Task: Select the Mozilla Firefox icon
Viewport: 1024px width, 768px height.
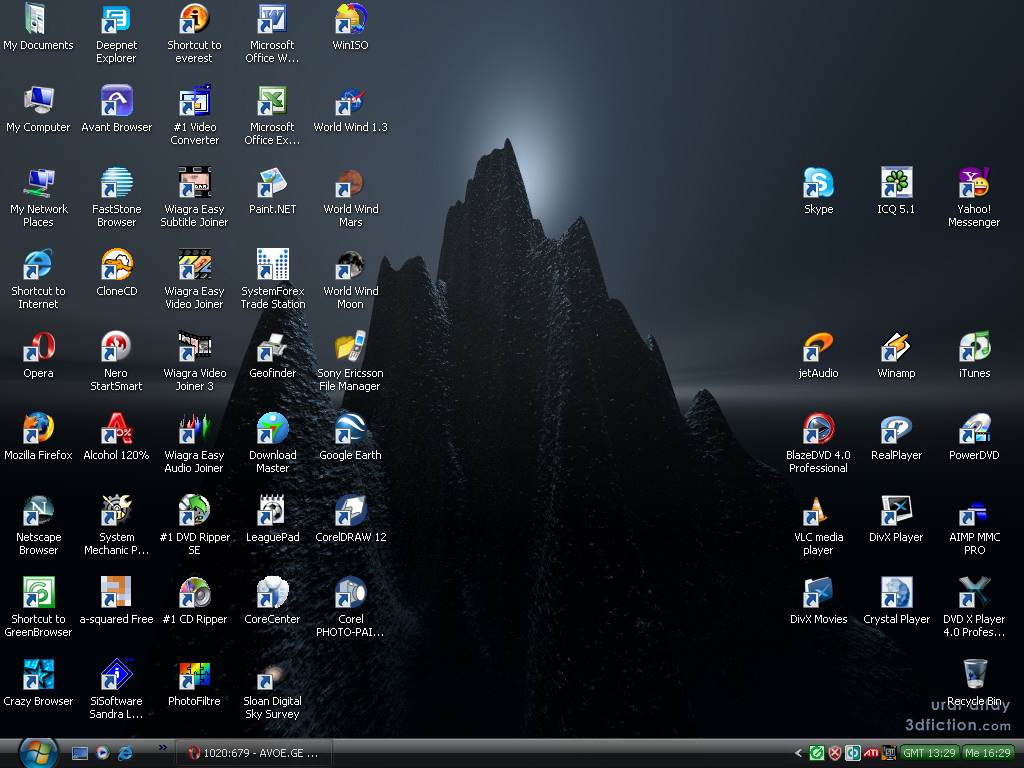Action: point(38,428)
